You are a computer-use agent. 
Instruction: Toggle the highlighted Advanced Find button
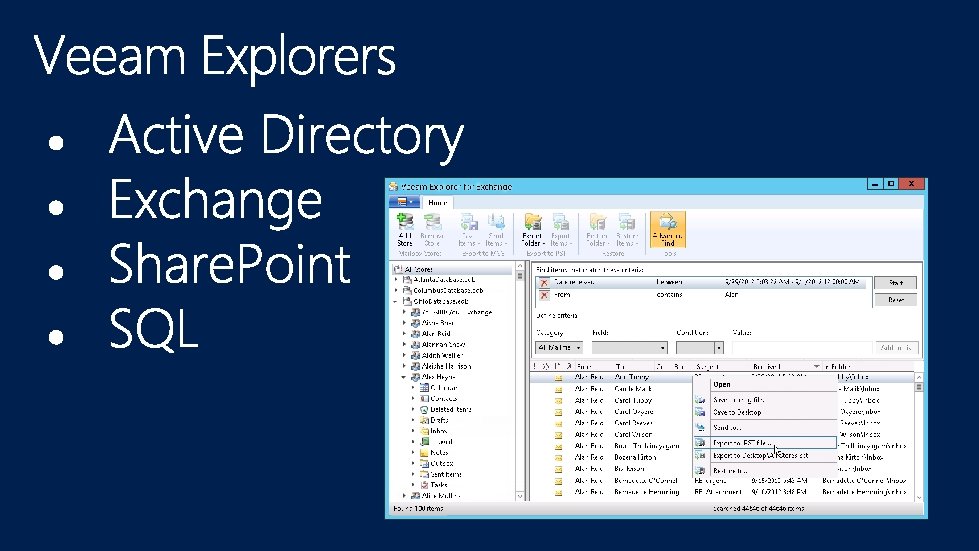pyautogui.click(x=667, y=230)
